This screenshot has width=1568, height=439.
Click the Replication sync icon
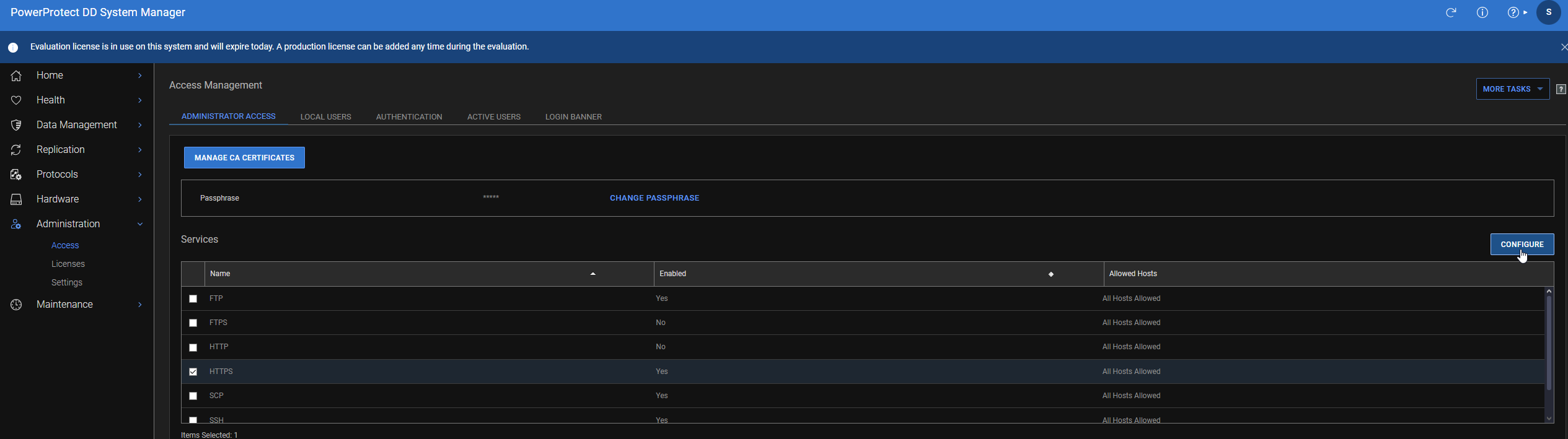pyautogui.click(x=16, y=150)
